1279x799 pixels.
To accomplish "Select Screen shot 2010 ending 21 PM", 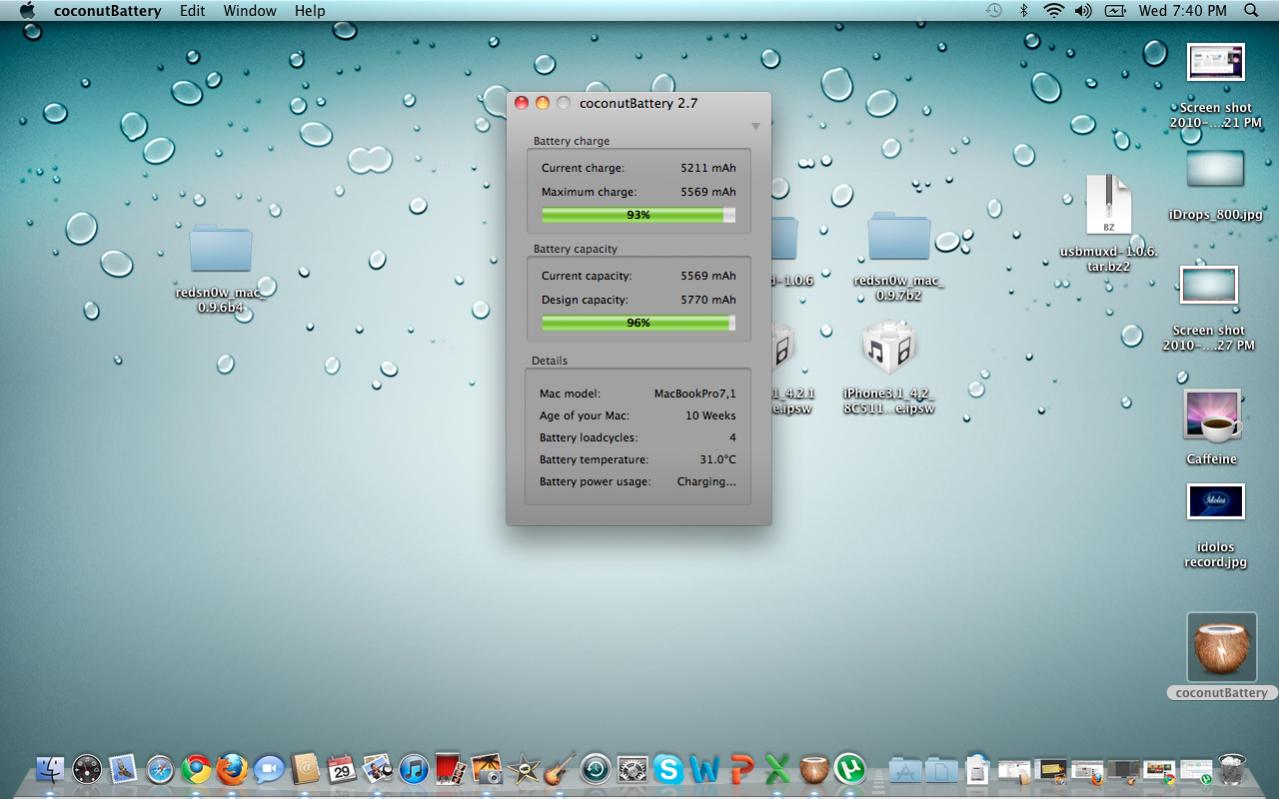I will (1215, 62).
